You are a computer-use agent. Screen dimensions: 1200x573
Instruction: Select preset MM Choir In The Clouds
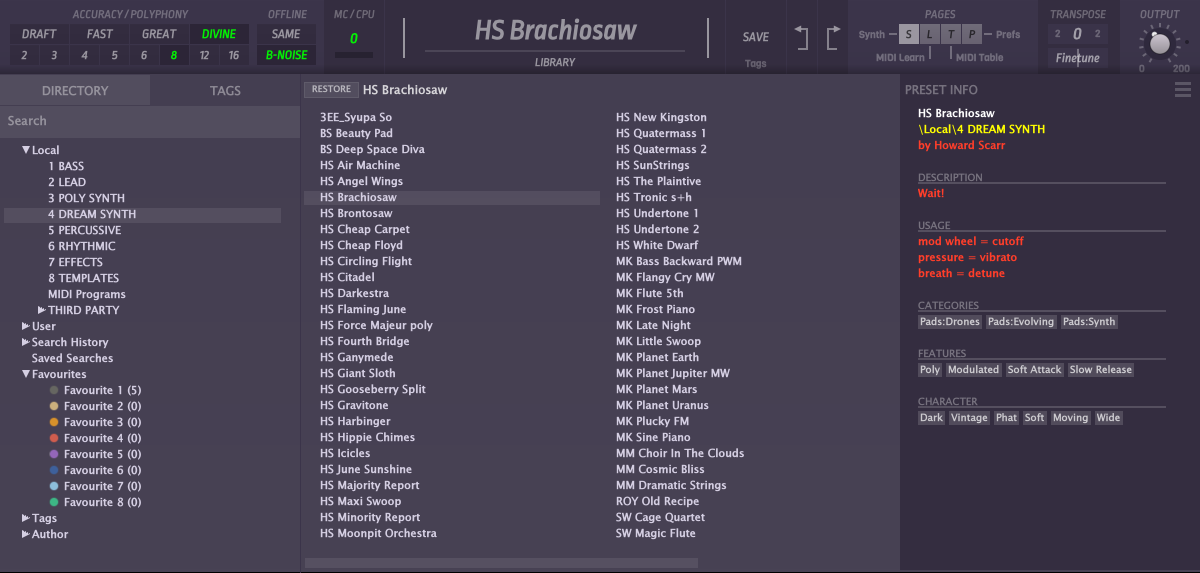[680, 453]
